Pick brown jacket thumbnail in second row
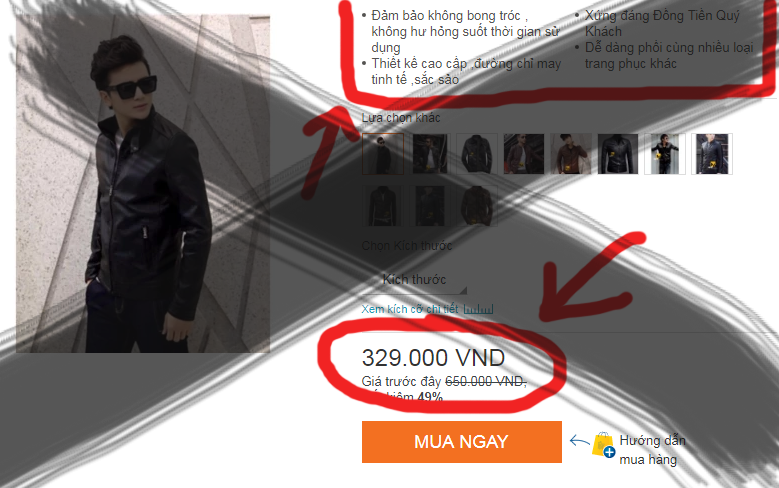This screenshot has width=779, height=488. [477, 206]
